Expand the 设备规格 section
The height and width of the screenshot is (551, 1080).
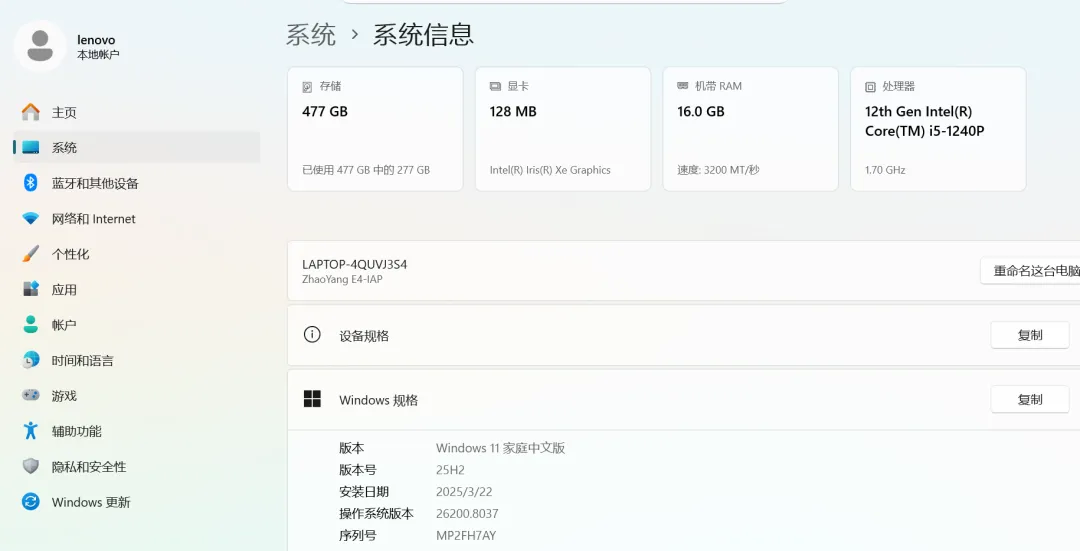point(683,335)
